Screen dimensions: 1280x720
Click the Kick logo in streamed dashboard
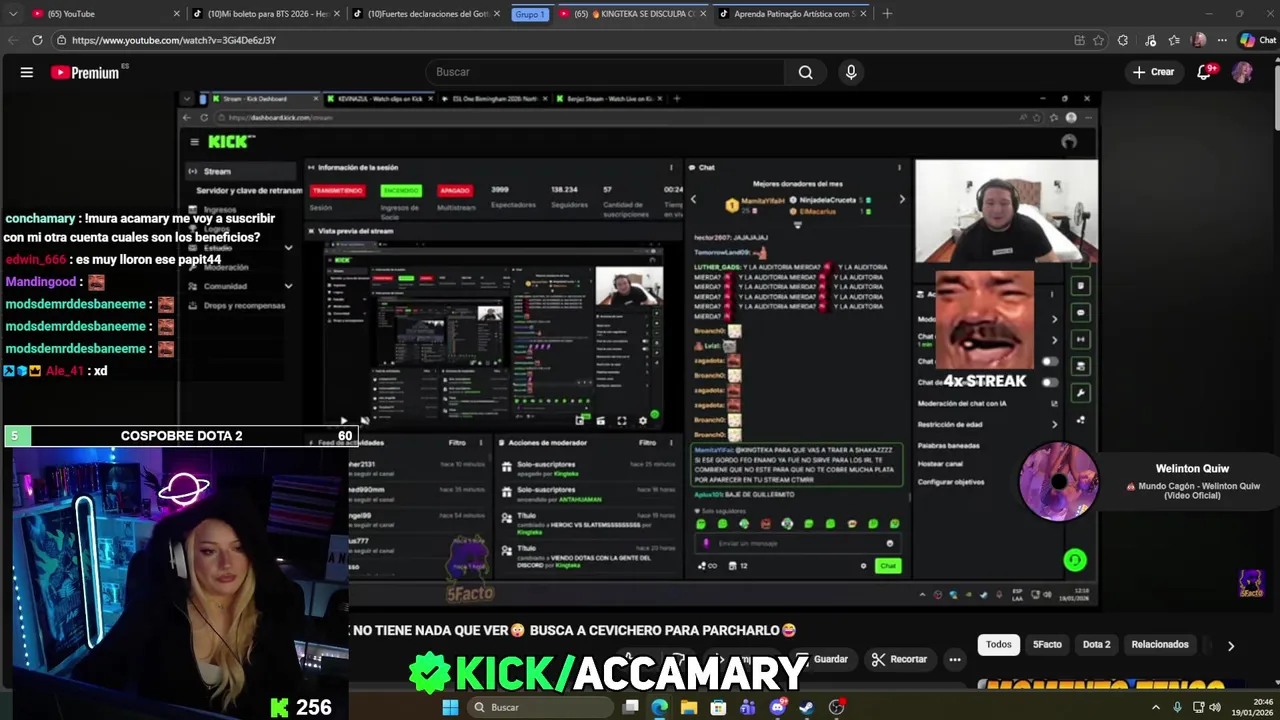coord(231,142)
